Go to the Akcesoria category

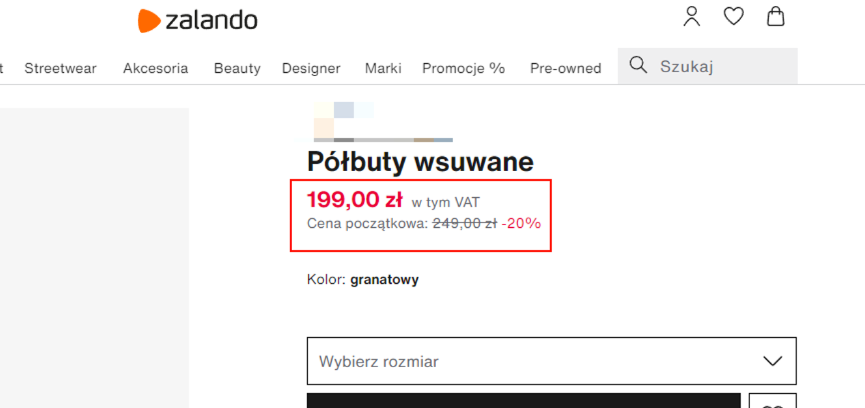pos(155,68)
